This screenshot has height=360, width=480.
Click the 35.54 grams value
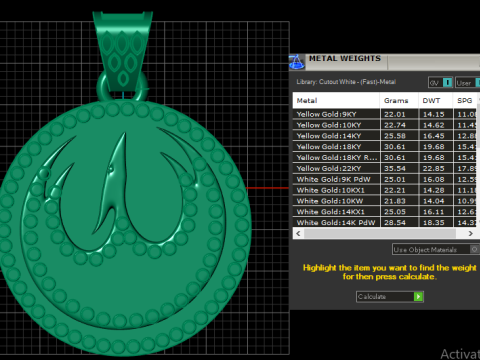coord(395,168)
